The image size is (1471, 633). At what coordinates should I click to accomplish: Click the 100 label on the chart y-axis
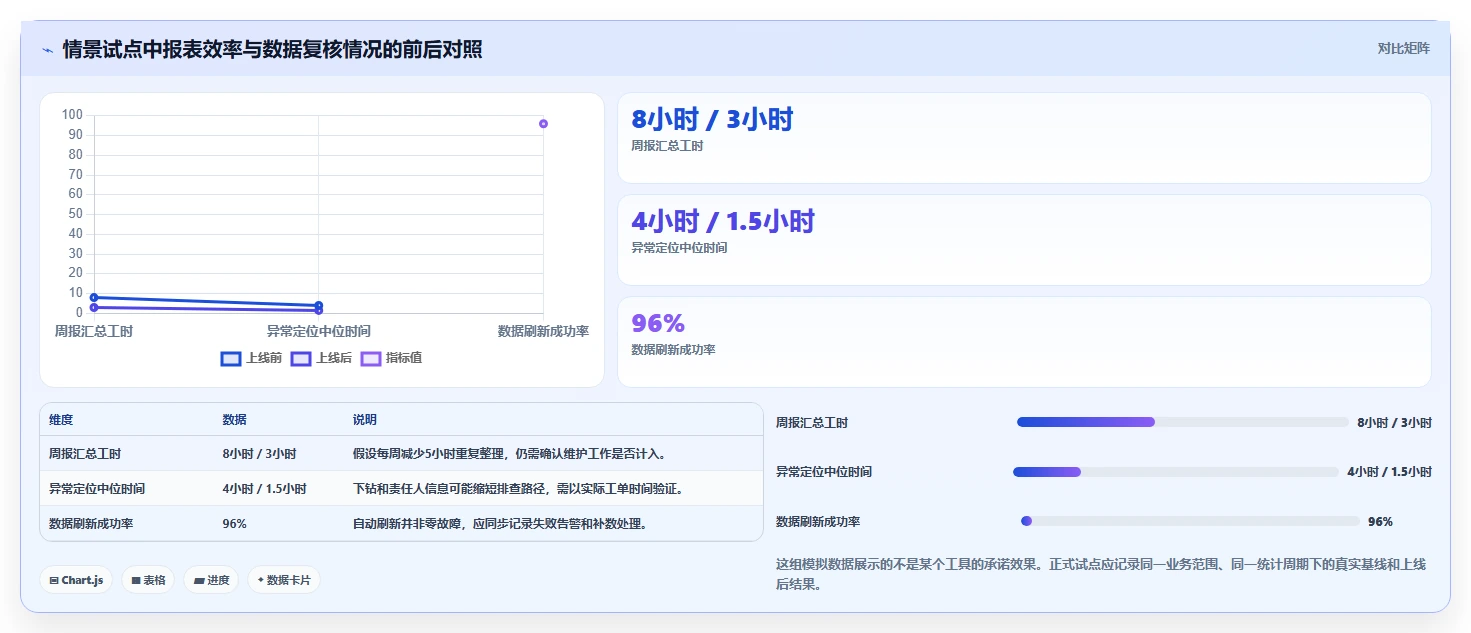click(72, 115)
